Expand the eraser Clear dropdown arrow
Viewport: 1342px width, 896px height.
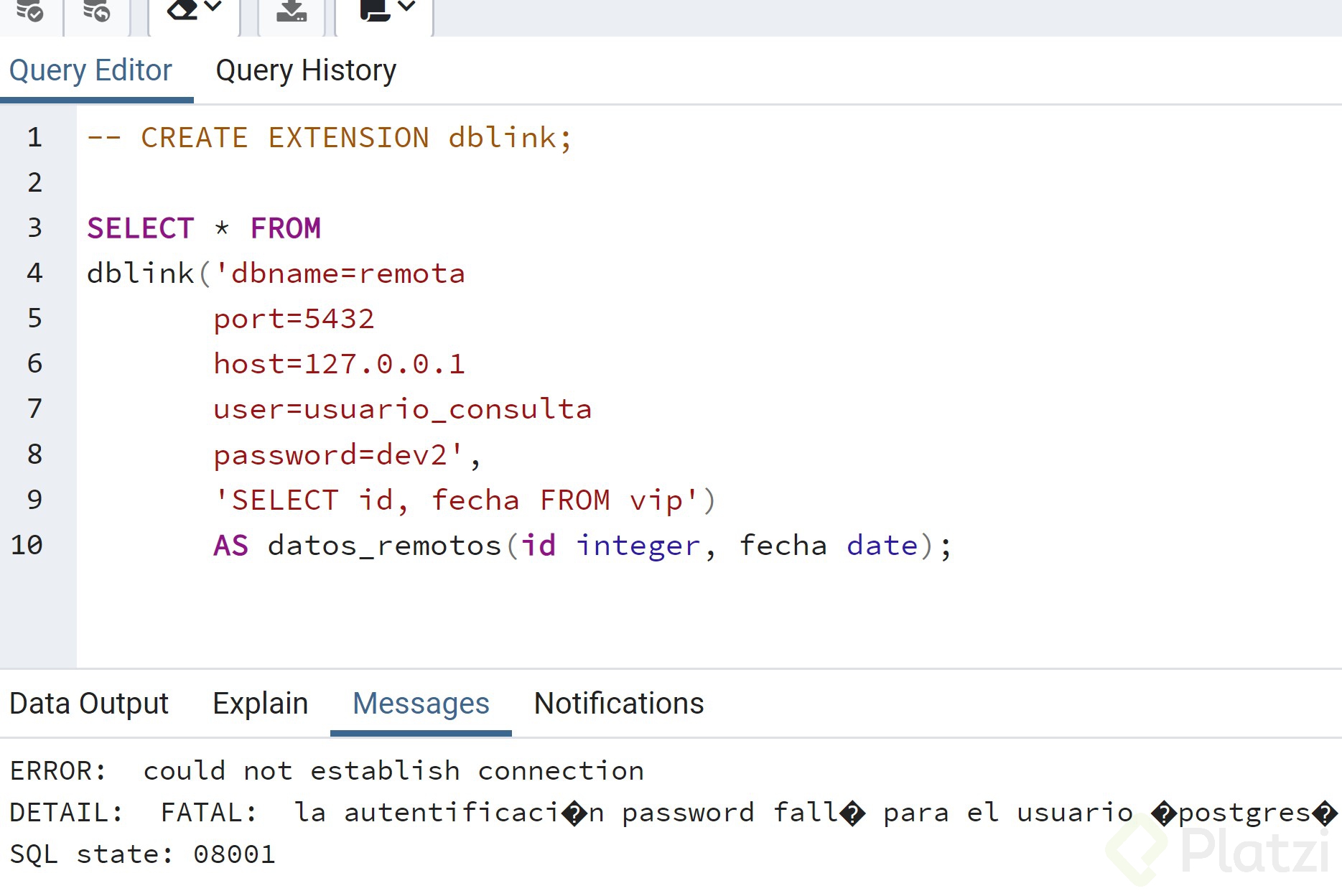coord(213,7)
